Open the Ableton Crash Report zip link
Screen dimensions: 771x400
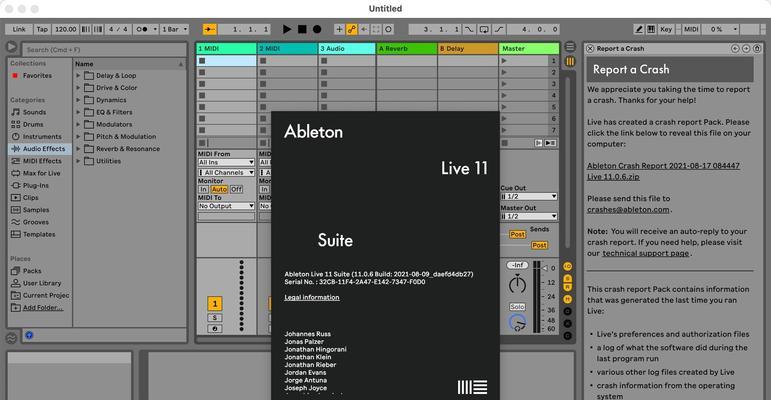pyautogui.click(x=663, y=171)
